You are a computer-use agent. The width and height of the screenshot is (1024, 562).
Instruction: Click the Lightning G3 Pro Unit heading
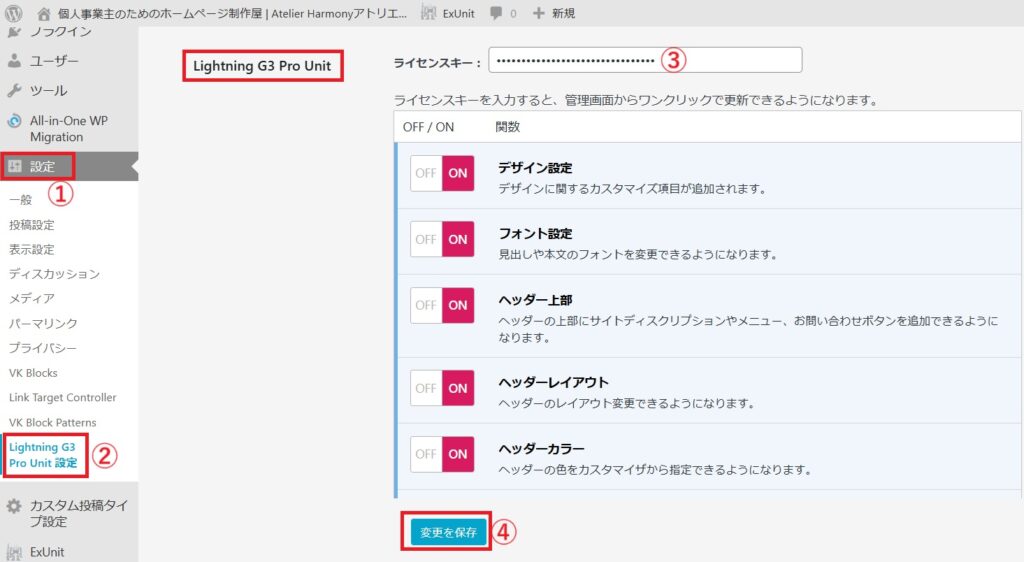point(262,66)
